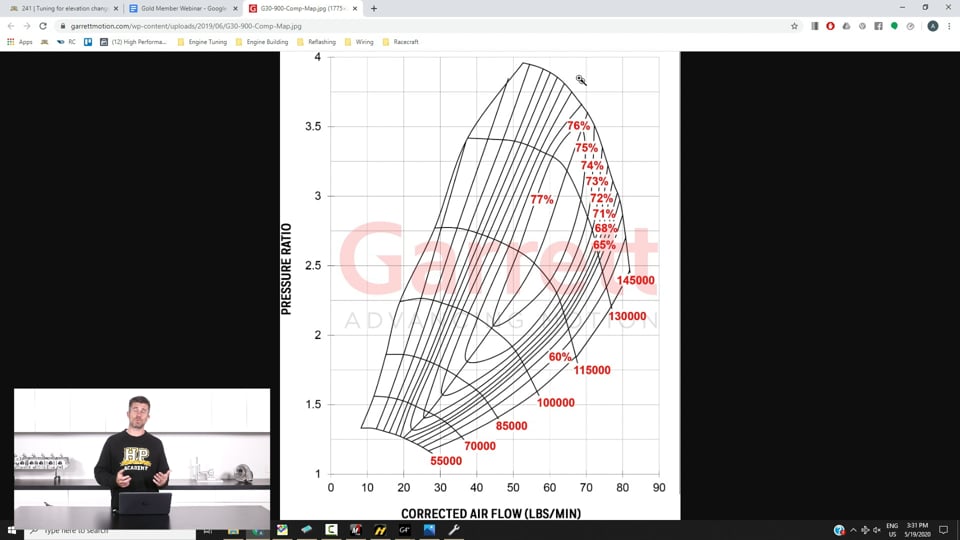The height and width of the screenshot is (540, 960).
Task: Click the presenter webcam video overlay
Action: 142,458
